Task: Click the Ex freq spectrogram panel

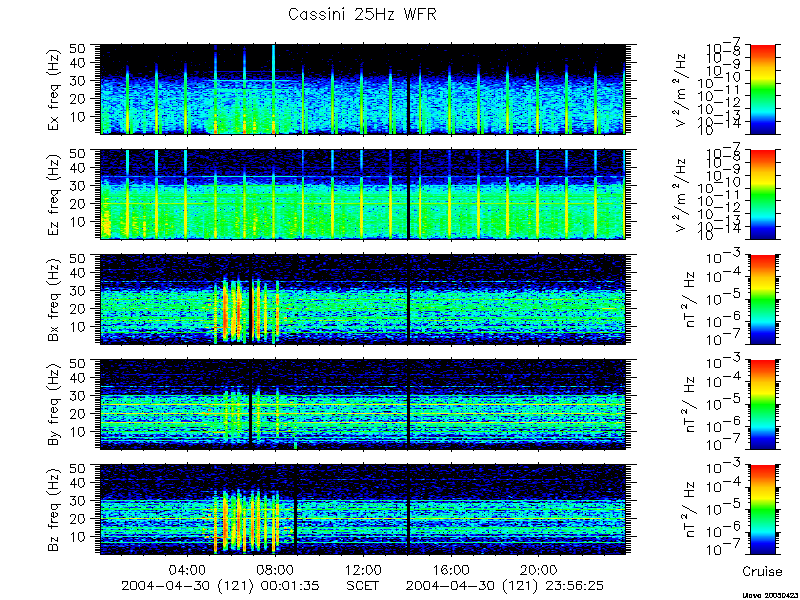Action: [363, 89]
